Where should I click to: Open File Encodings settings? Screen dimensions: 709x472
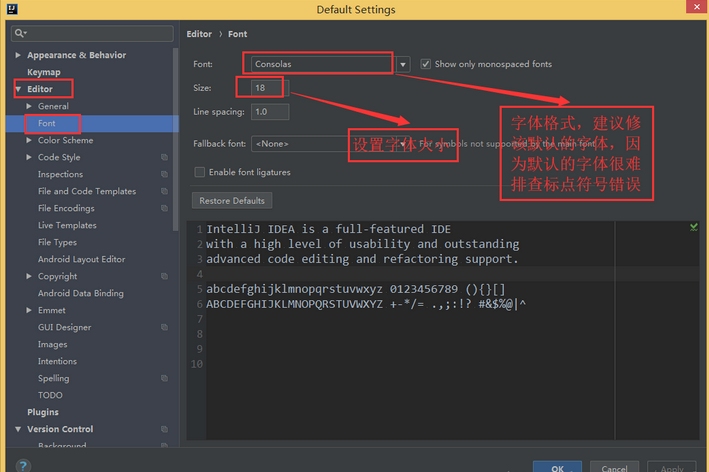click(66, 208)
